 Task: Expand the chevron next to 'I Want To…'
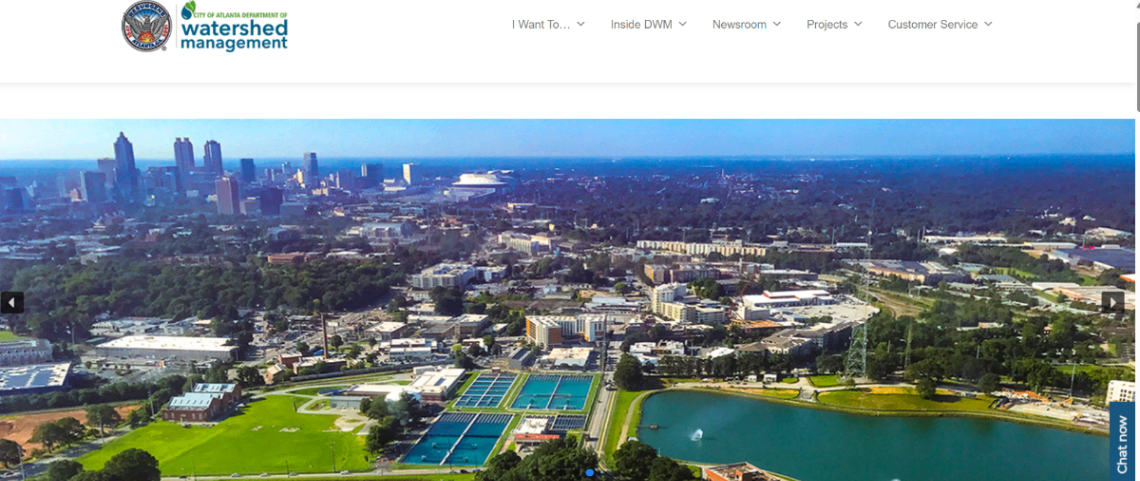[581, 24]
